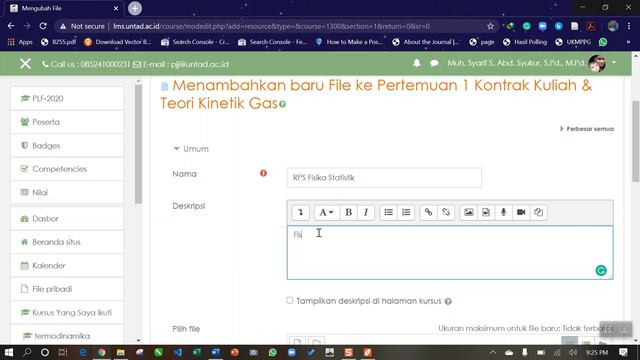
Task: Close the side navigation drawer with X
Action: point(25,63)
